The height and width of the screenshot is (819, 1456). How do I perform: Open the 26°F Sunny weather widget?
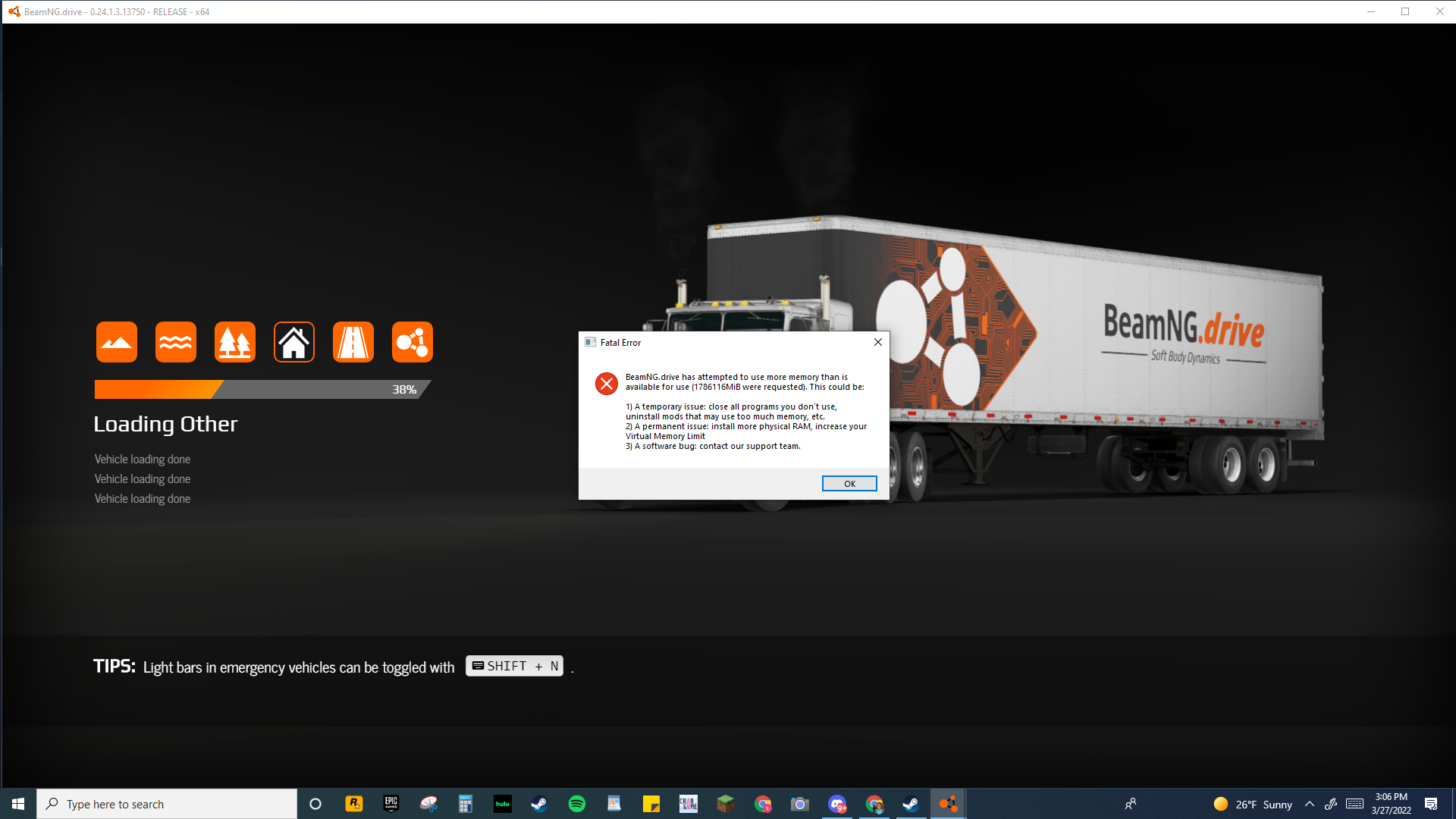click(x=1253, y=804)
